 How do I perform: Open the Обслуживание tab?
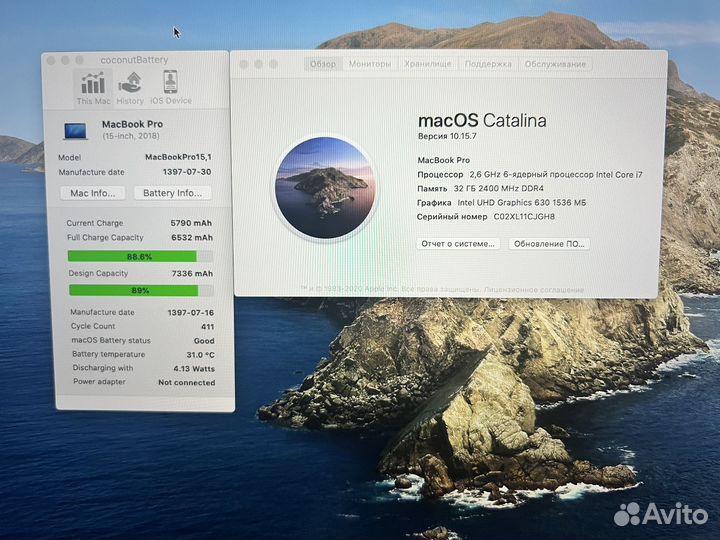(555, 64)
